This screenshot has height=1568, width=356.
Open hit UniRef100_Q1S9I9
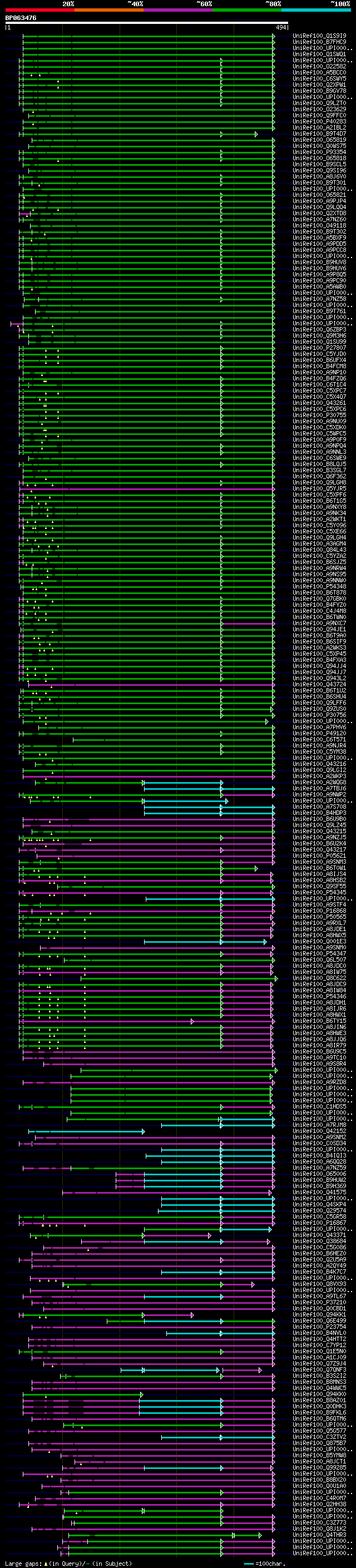[x=319, y=36]
